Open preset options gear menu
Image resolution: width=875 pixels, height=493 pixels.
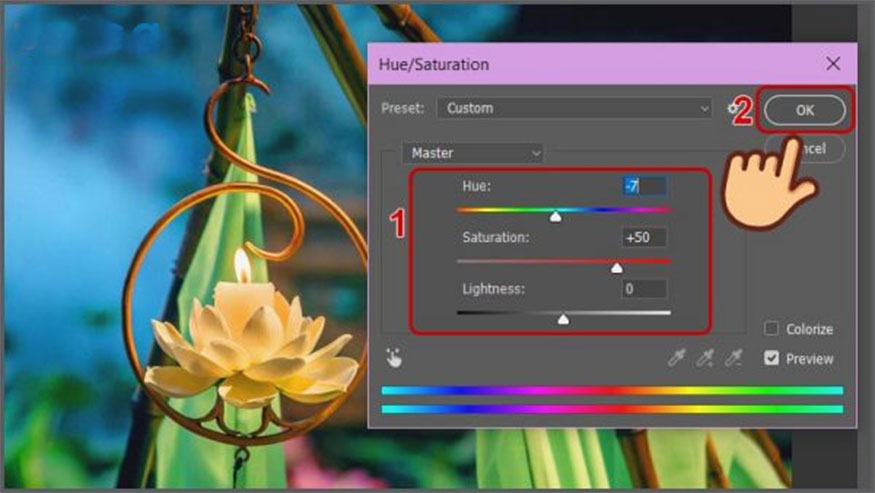point(733,108)
